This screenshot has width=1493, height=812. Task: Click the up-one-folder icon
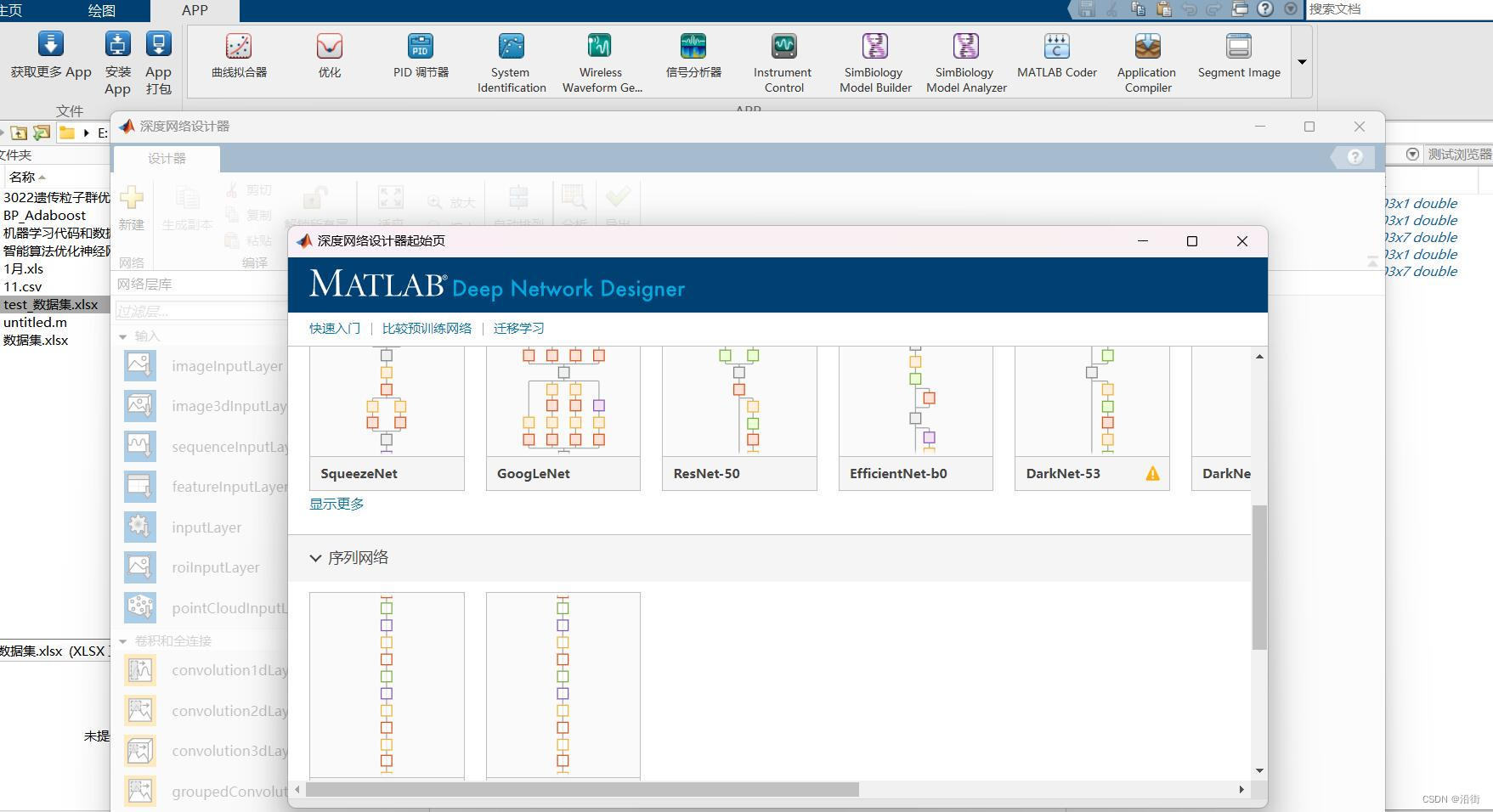(x=19, y=133)
